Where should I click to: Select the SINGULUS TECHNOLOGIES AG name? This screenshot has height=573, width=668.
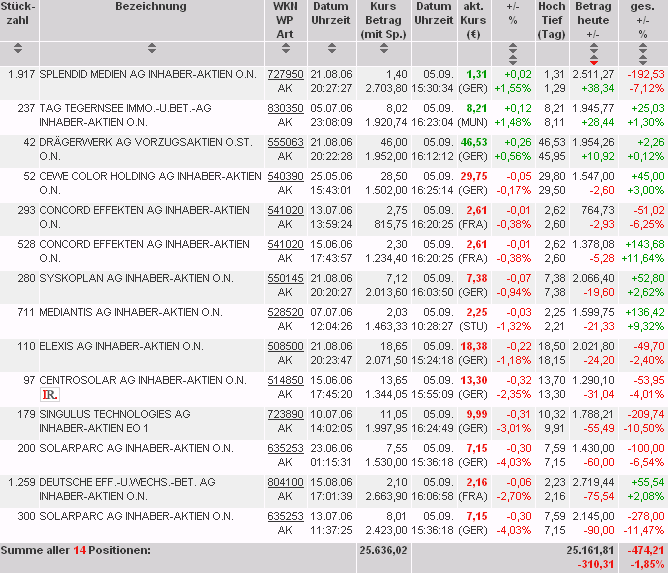[x=115, y=415]
